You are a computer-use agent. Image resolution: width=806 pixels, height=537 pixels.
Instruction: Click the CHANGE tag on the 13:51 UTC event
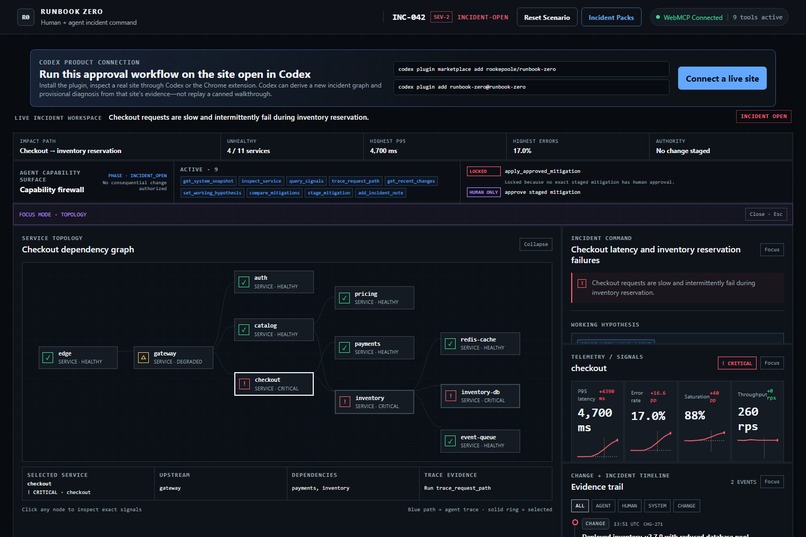pos(595,524)
